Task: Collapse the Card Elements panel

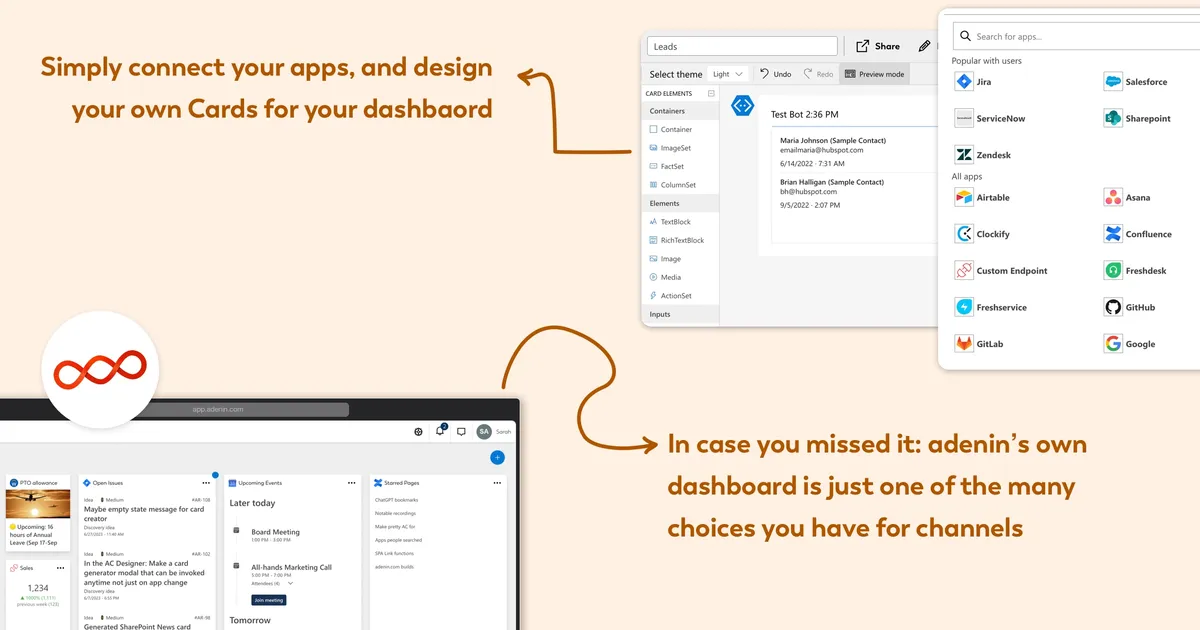Action: point(710,91)
